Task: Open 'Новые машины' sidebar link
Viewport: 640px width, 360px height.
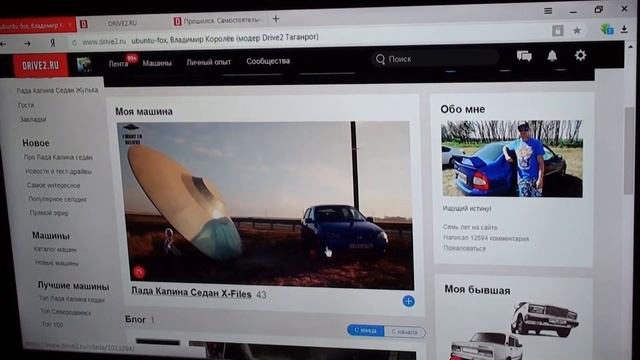Action: coord(57,263)
